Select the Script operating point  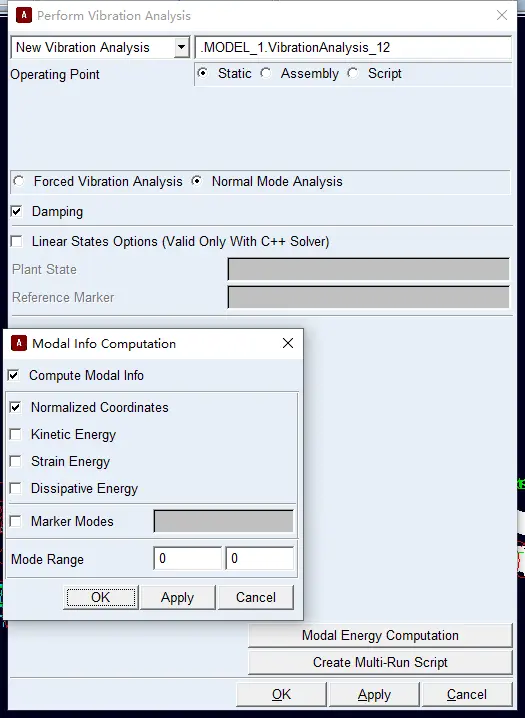tap(353, 73)
